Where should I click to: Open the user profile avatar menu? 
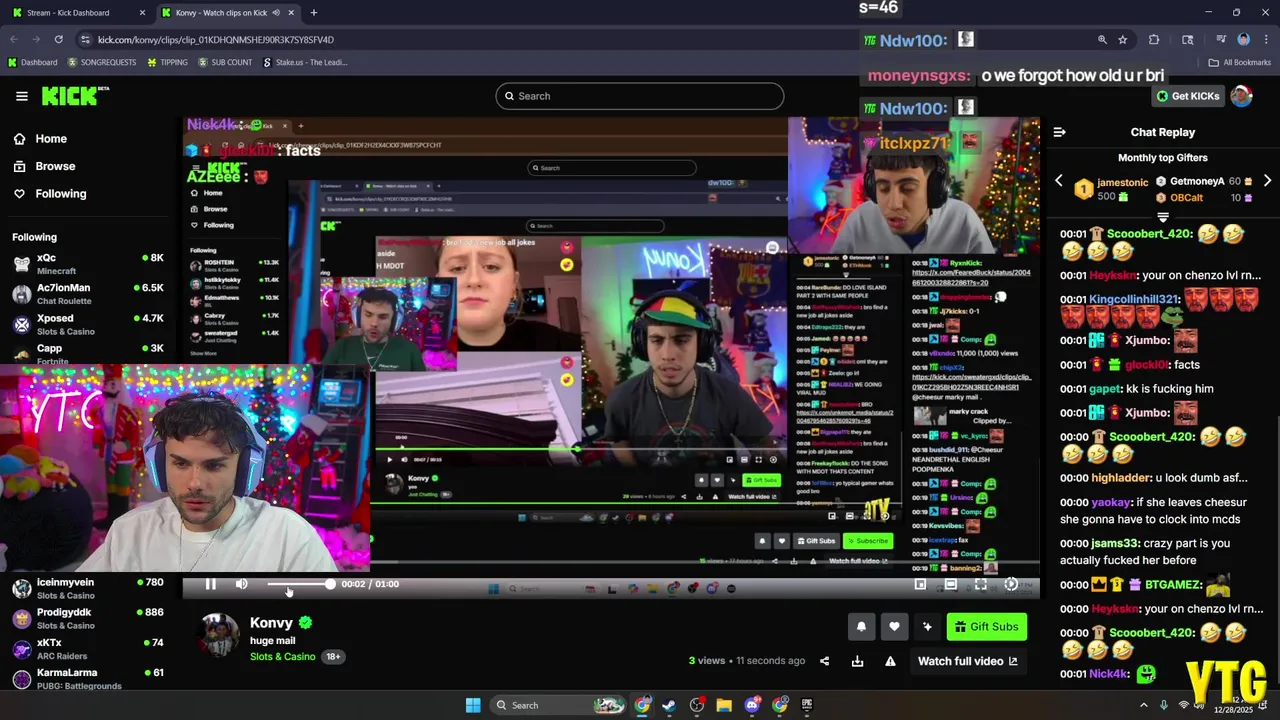coord(1241,96)
